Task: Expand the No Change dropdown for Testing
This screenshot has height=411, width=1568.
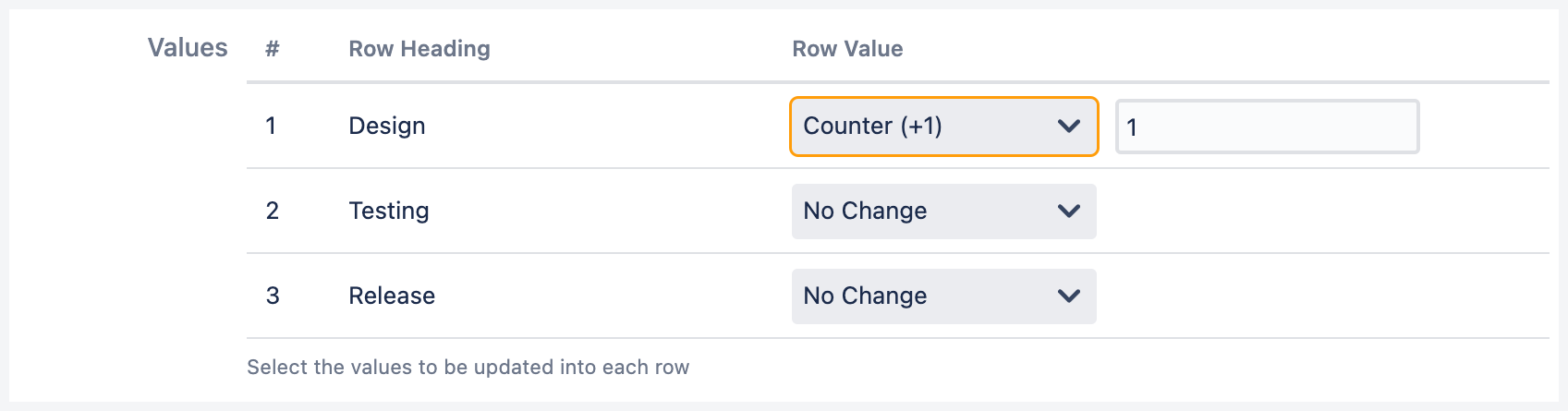Action: coord(924,212)
